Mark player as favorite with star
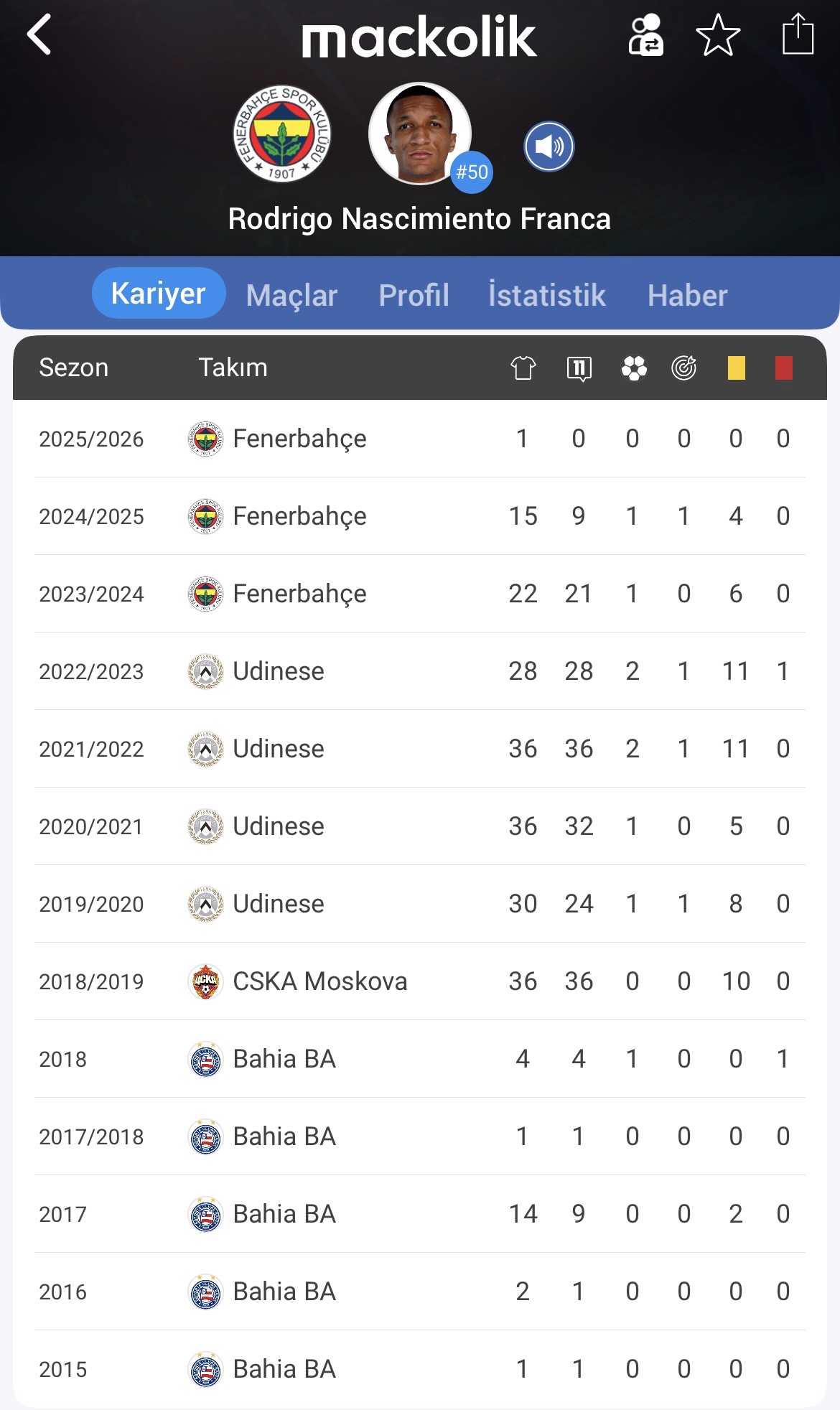The width and height of the screenshot is (840, 1410). tap(718, 35)
